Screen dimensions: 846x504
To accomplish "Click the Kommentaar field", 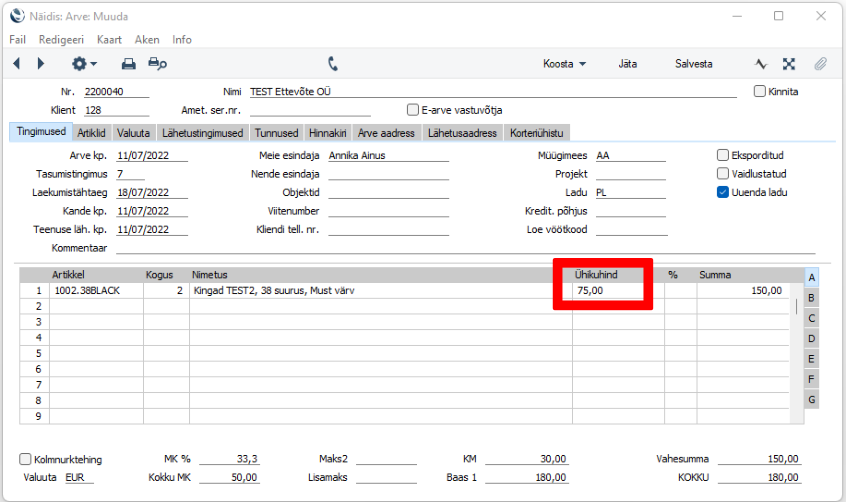I will [466, 248].
